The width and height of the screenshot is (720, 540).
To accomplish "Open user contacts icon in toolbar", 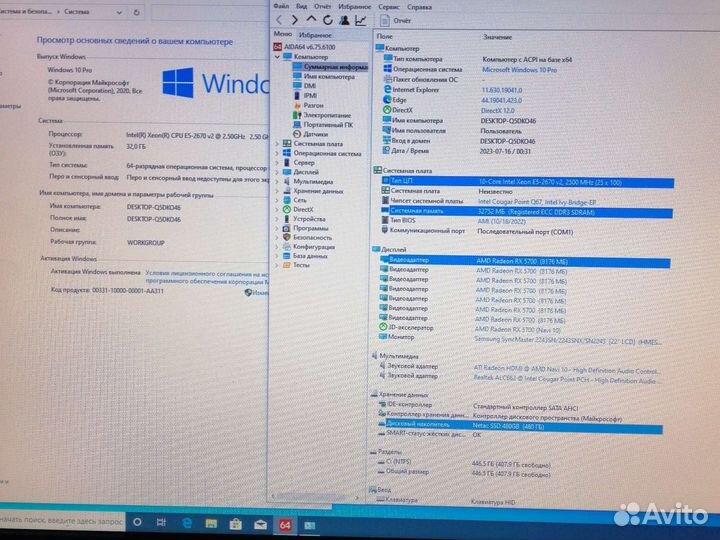I will [344, 20].
